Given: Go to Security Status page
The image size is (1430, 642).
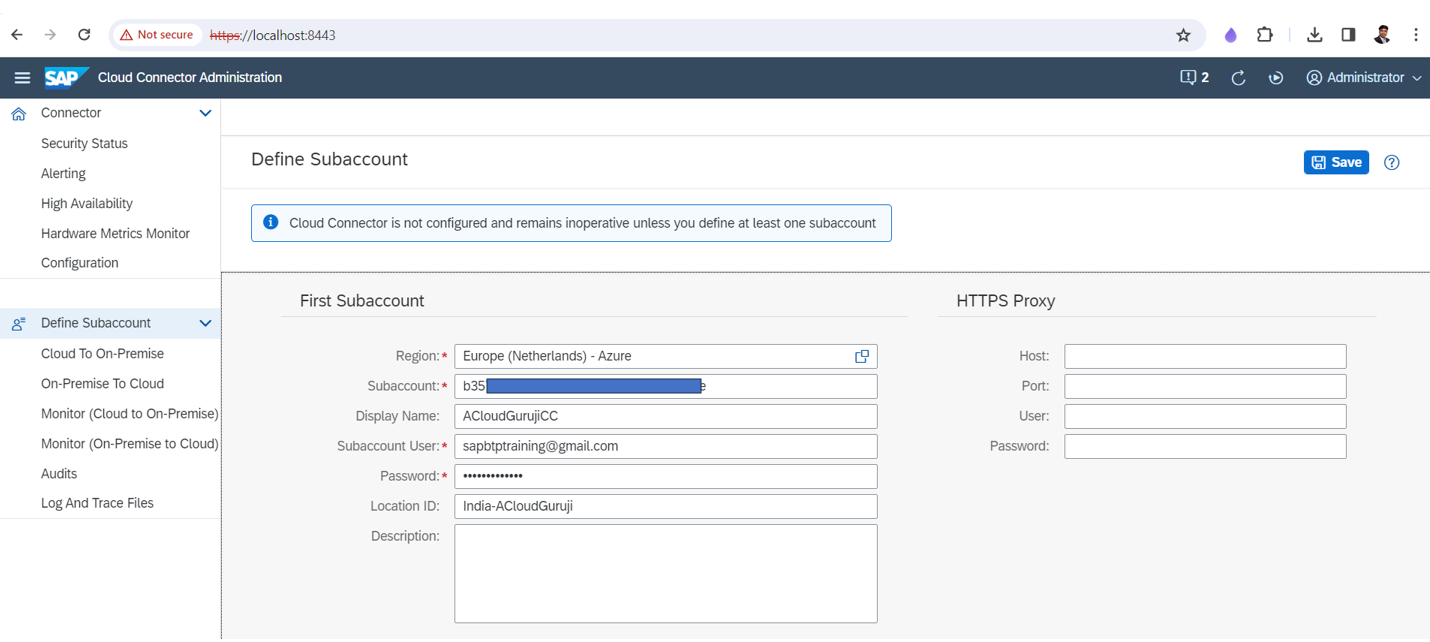Looking at the screenshot, I should [x=84, y=144].
